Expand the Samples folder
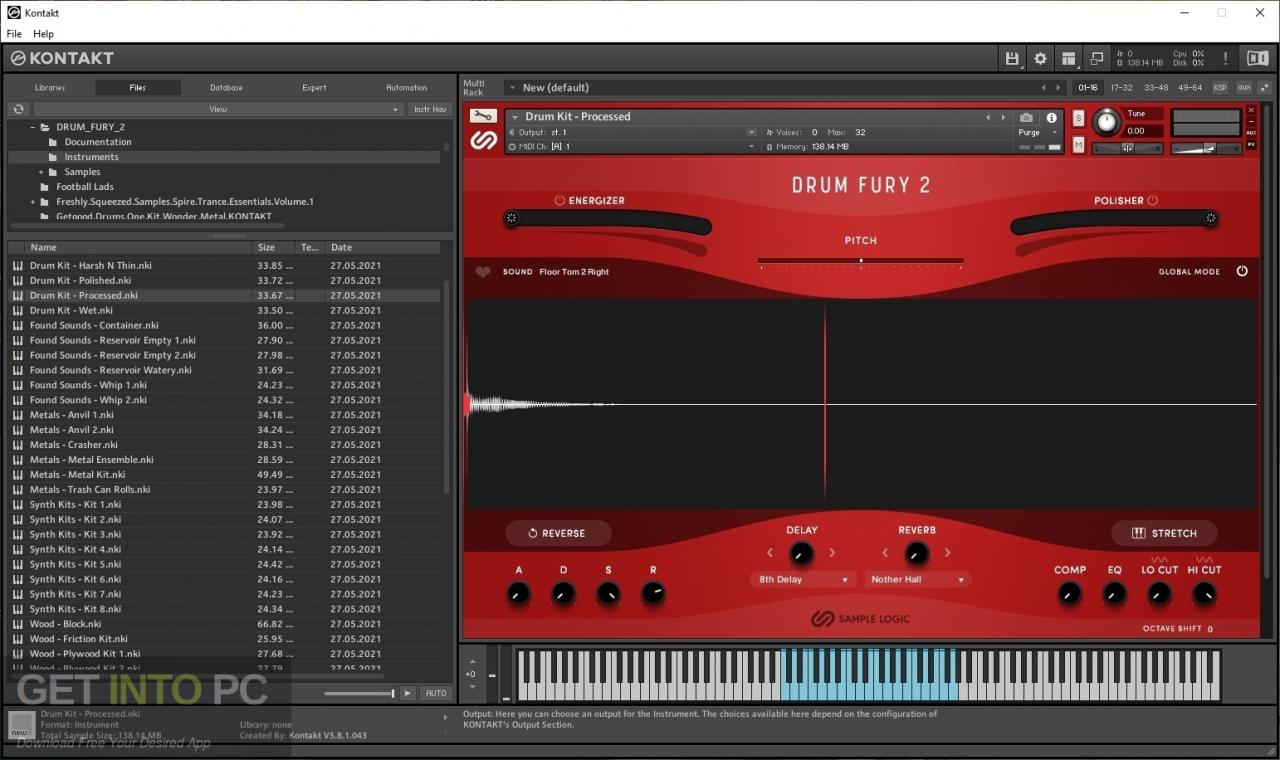The image size is (1280, 760). 41,172
